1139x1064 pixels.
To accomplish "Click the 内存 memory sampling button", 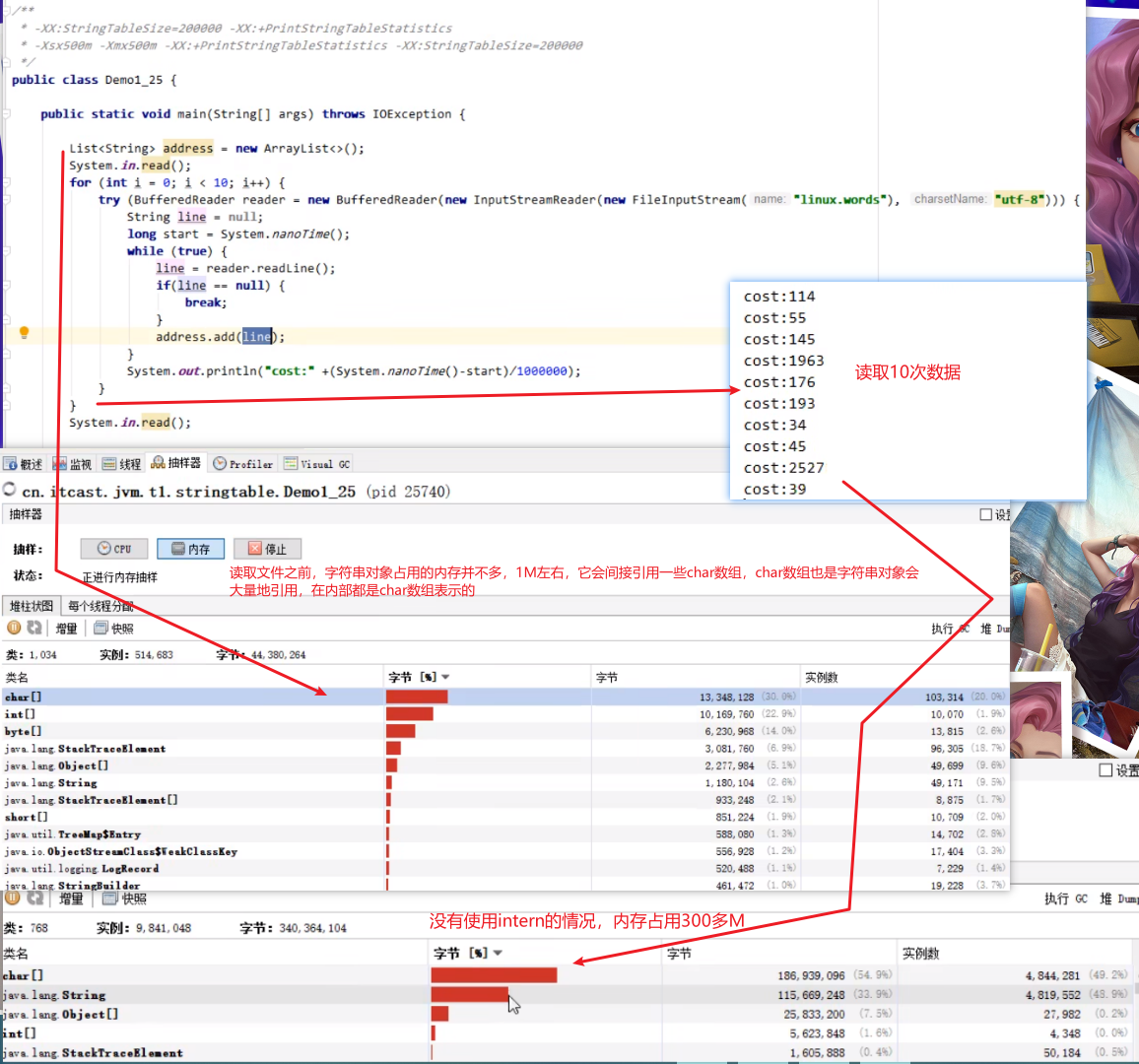I will 190,549.
